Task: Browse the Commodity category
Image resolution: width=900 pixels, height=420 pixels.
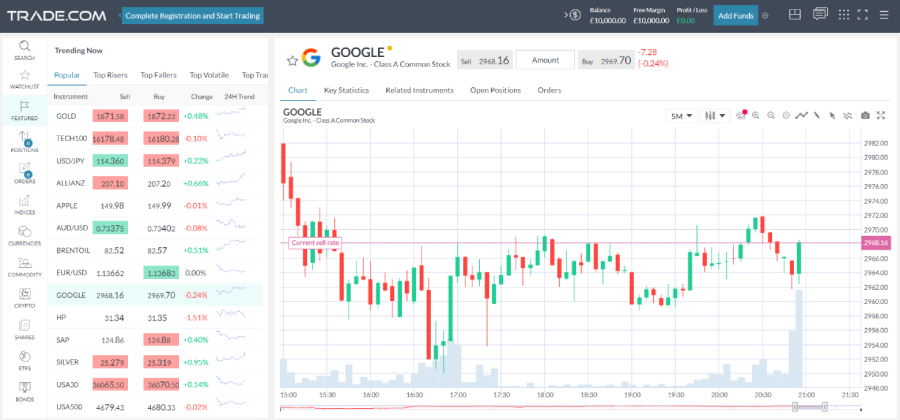Action: coord(24,267)
